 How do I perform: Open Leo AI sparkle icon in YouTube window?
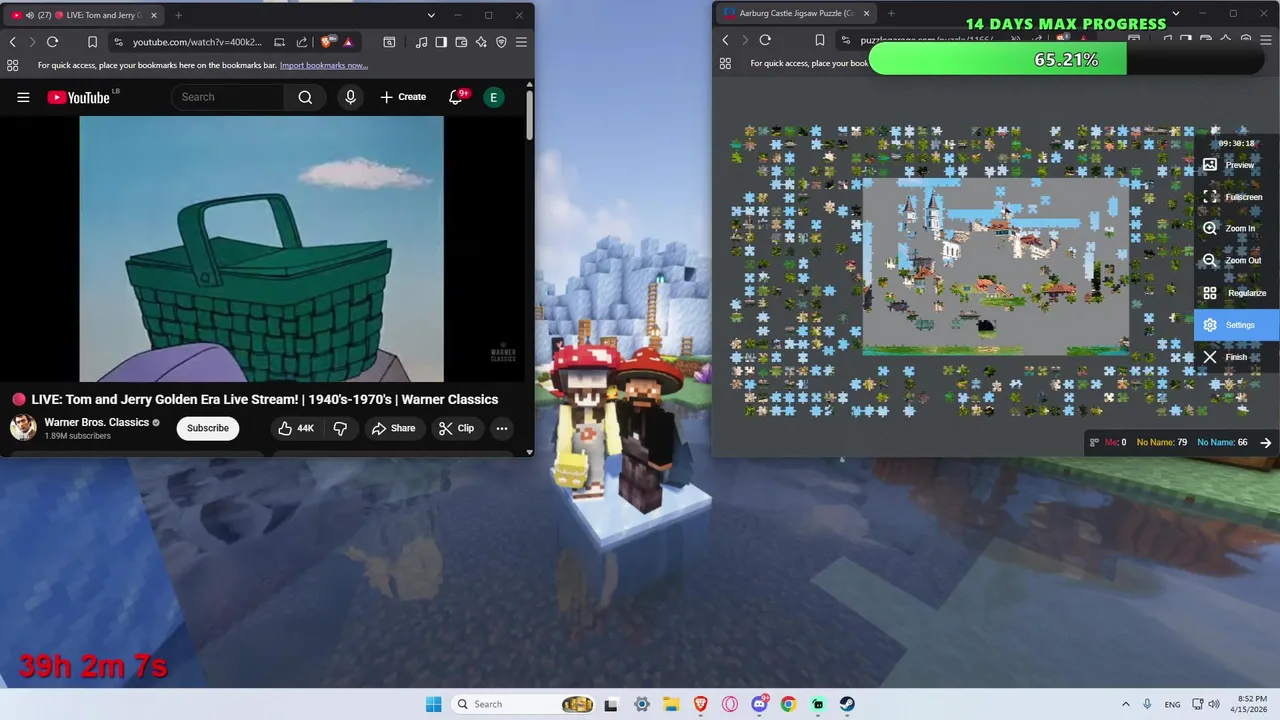[481, 42]
